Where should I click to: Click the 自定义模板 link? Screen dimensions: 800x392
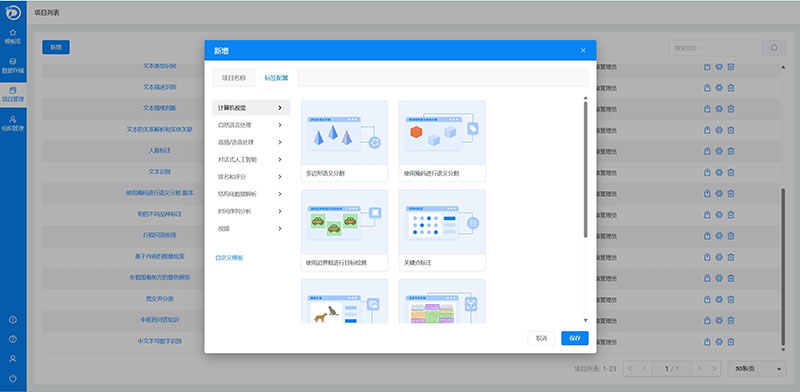click(x=230, y=258)
